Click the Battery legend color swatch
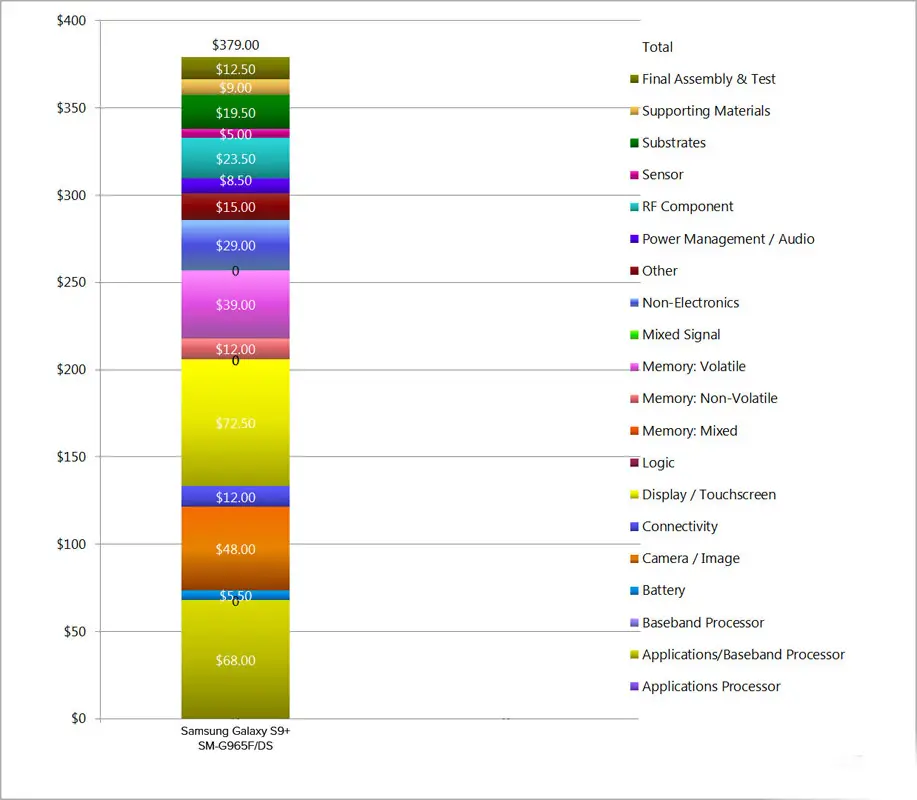Screen dimensions: 917x800 pos(634,591)
